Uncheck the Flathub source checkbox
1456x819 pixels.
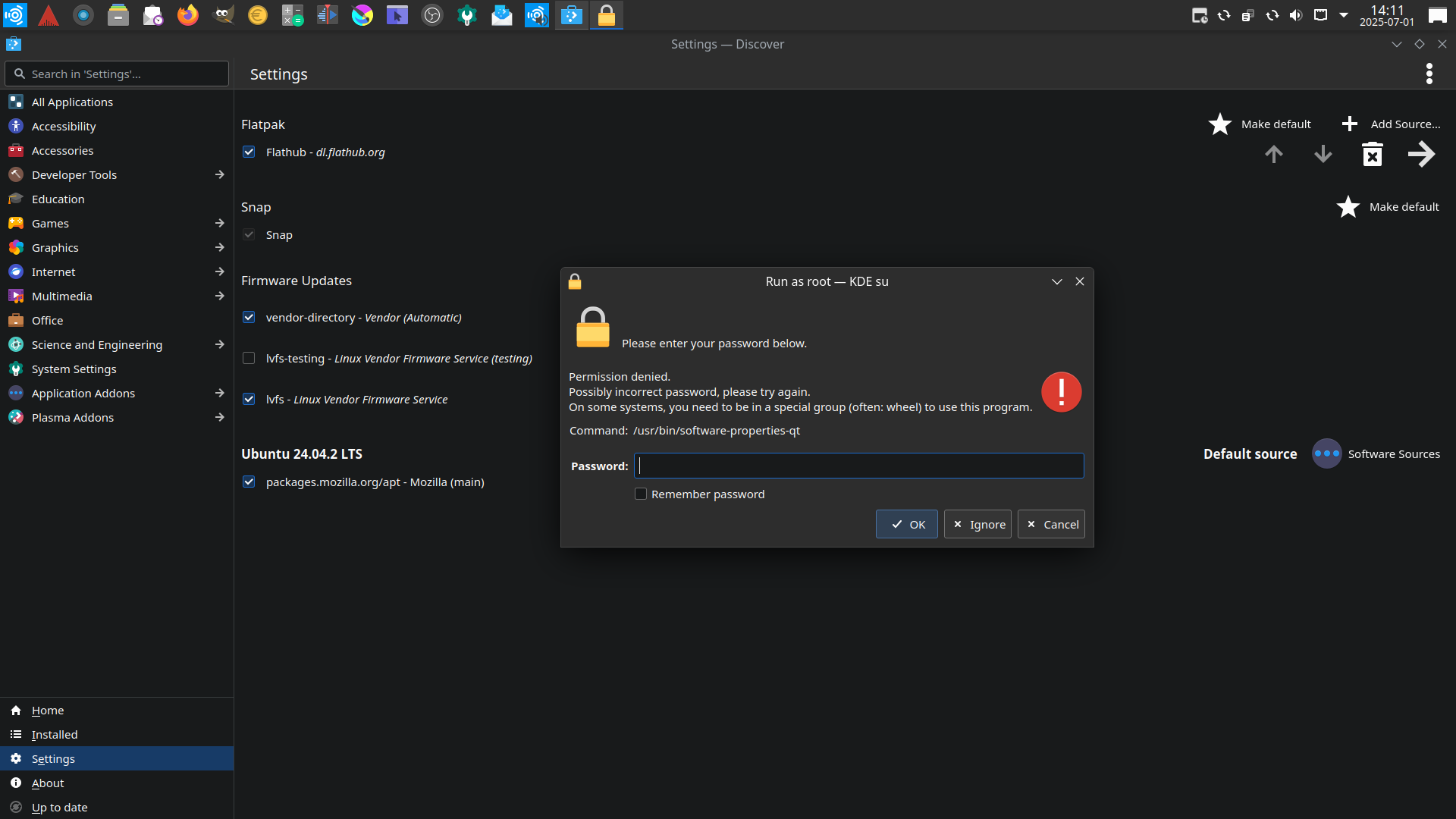[x=249, y=152]
